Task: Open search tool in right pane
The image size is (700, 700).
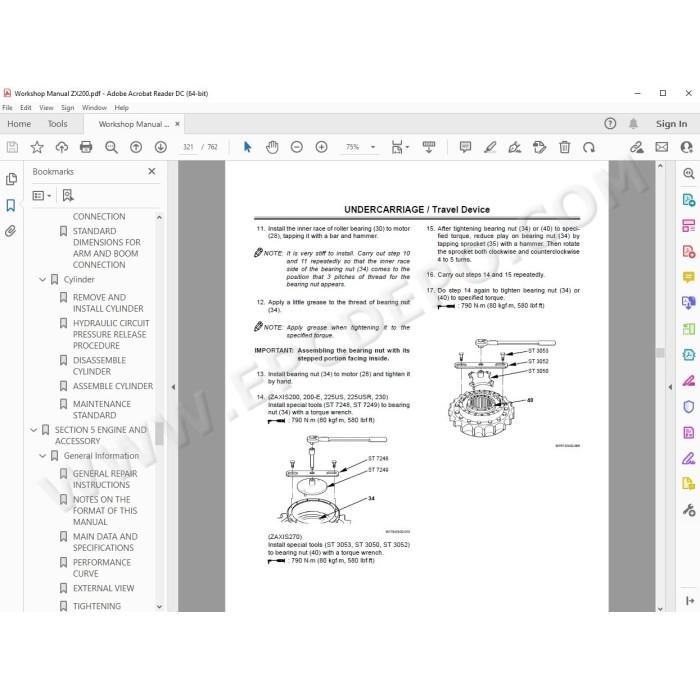Action: (x=689, y=173)
